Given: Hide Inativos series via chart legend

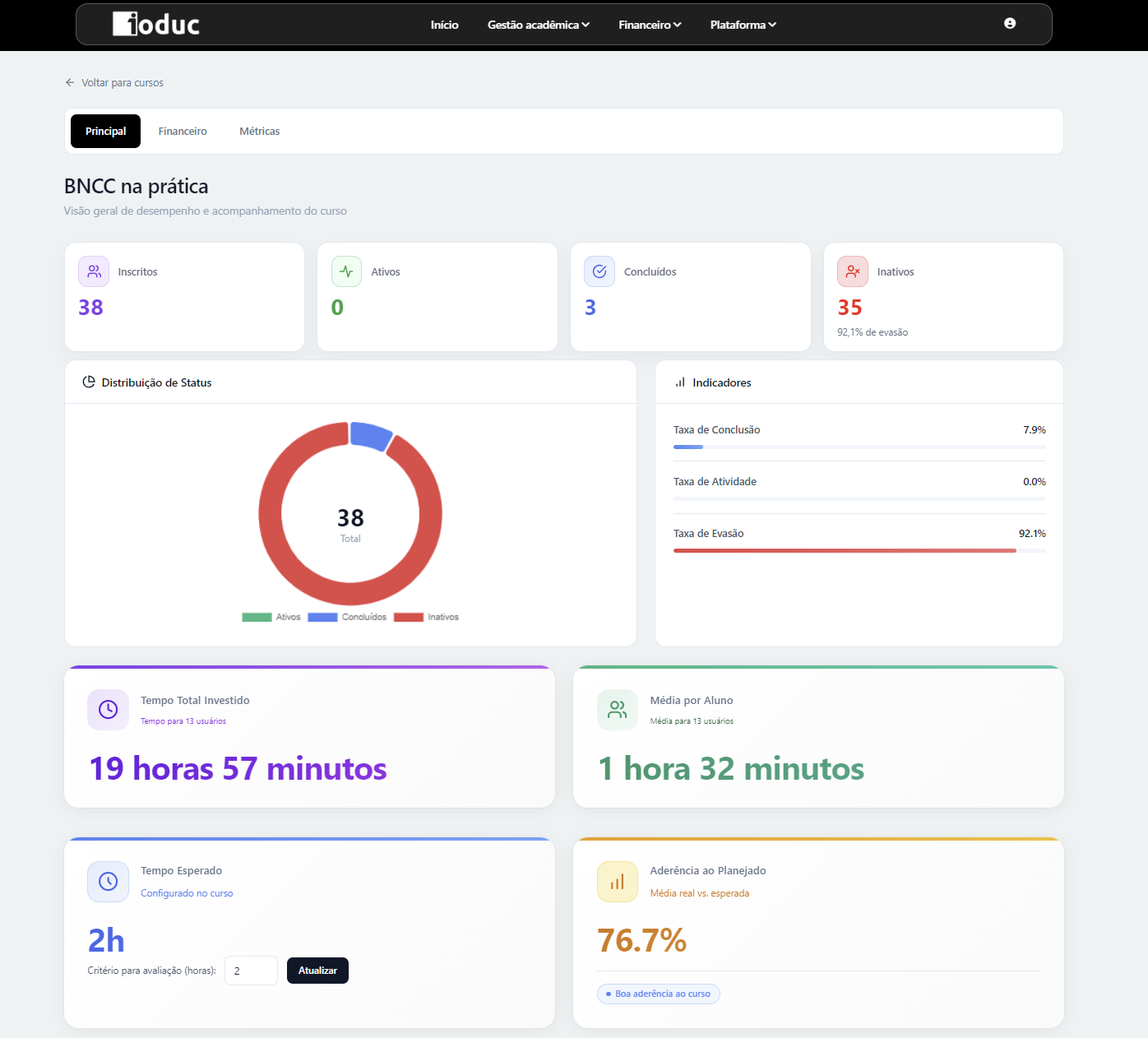Looking at the screenshot, I should pos(426,617).
